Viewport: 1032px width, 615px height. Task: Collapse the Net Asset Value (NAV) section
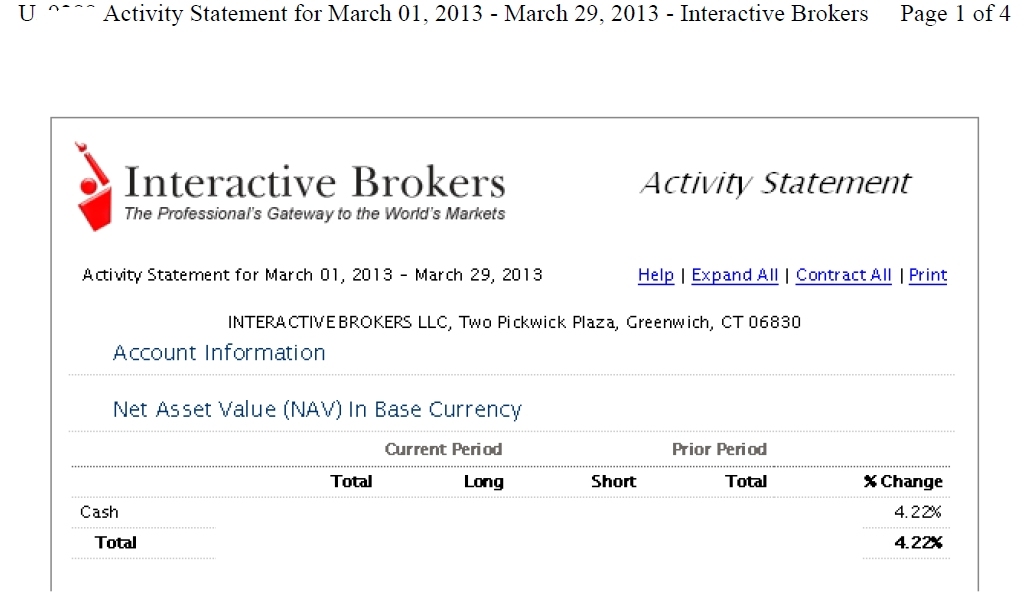317,410
